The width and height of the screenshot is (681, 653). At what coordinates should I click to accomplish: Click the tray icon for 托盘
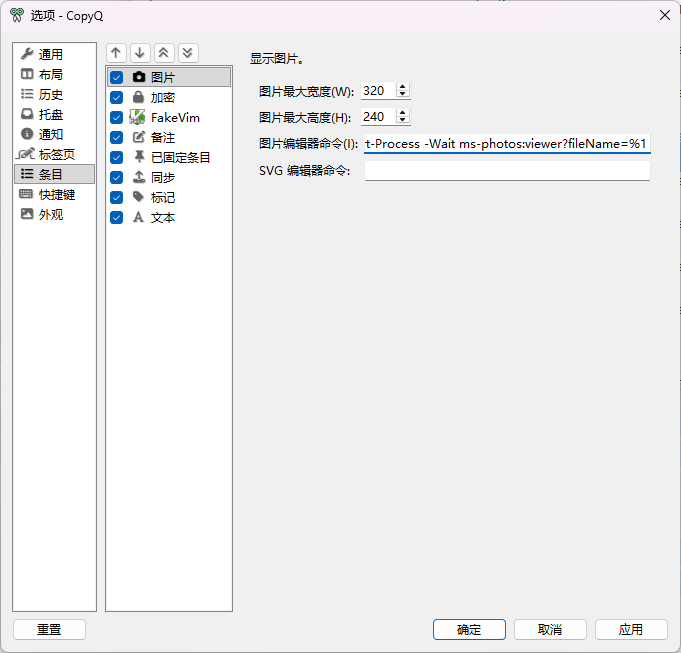tap(27, 114)
